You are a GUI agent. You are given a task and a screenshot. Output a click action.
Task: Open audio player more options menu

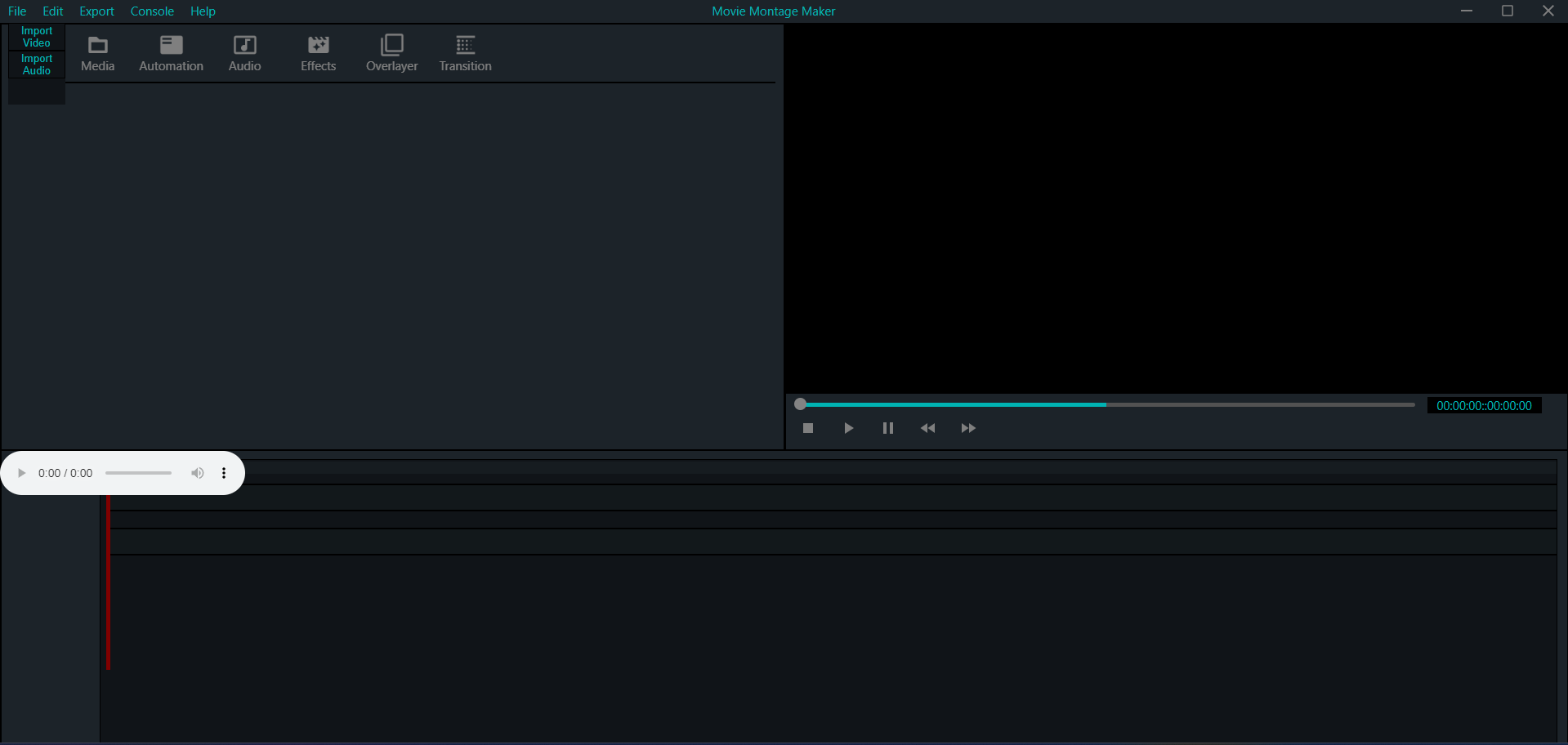[224, 473]
